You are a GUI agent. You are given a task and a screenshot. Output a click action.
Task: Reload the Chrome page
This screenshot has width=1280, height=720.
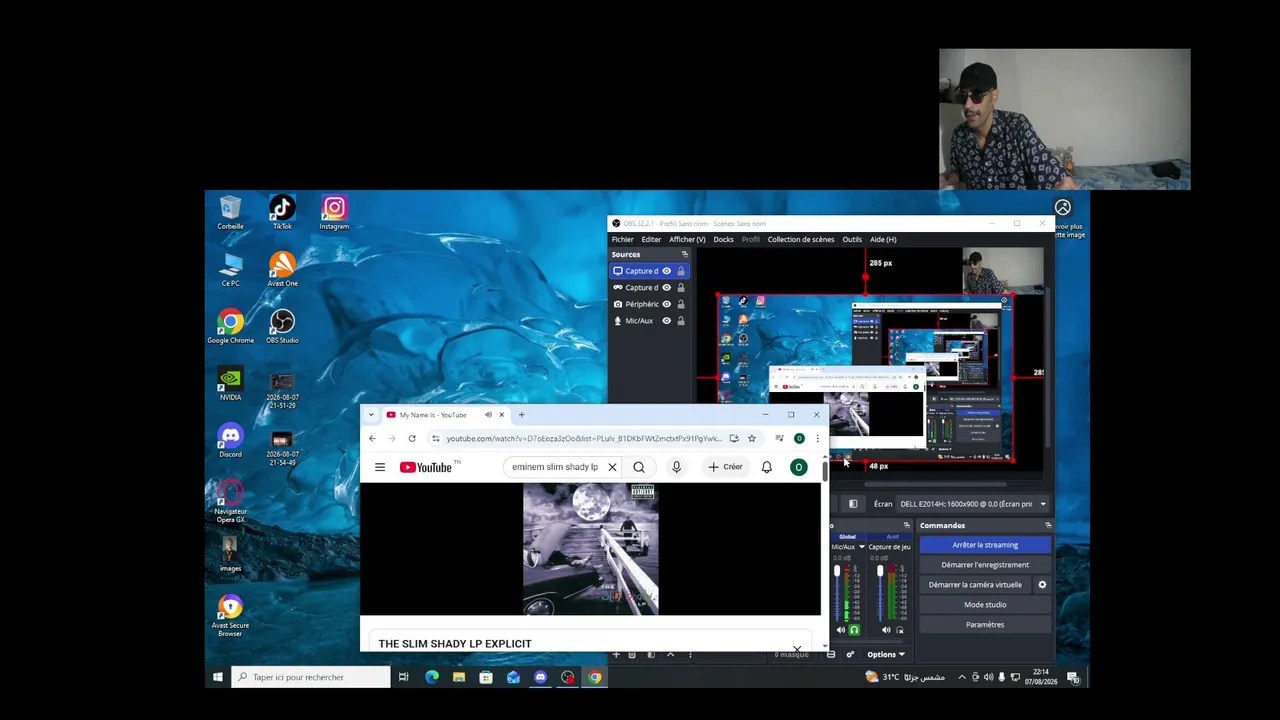click(411, 438)
